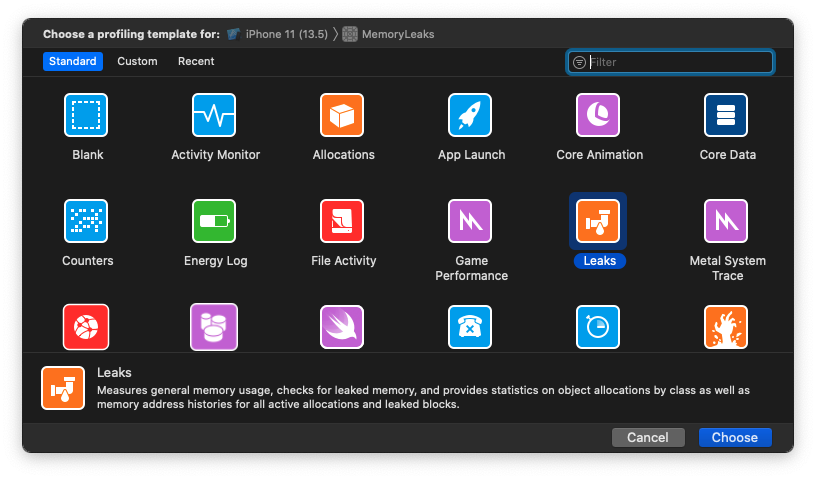816x479 pixels.
Task: Click the Leaks icon in description pane
Action: point(63,388)
